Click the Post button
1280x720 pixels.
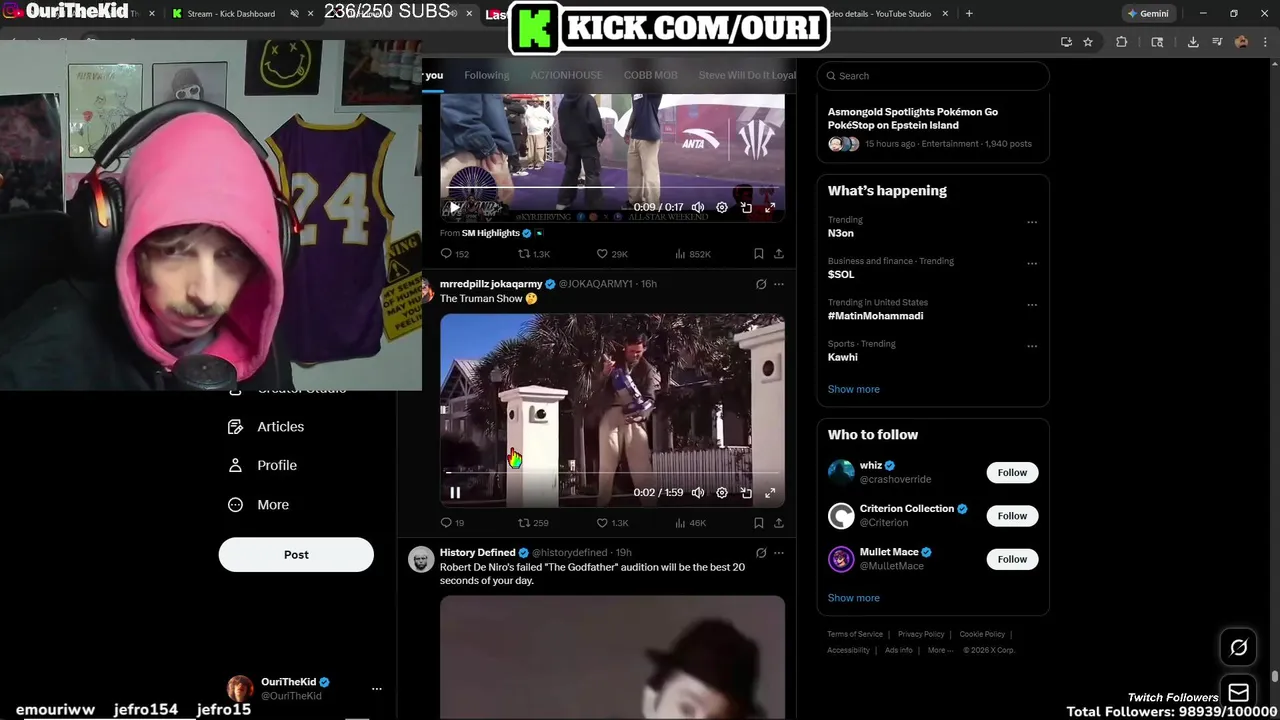[296, 555]
